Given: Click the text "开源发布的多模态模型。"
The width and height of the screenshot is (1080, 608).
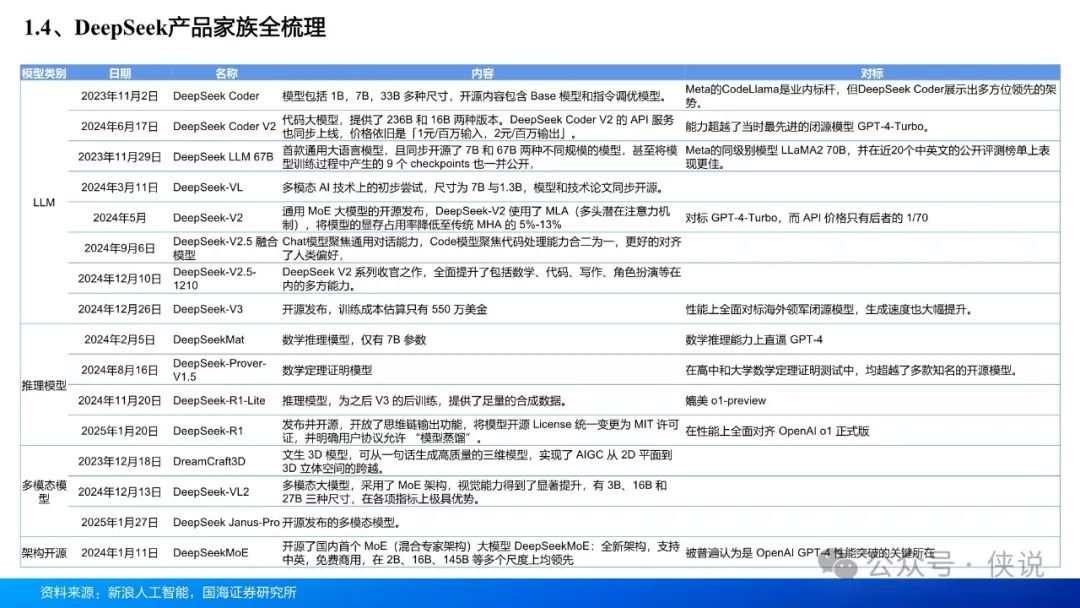Looking at the screenshot, I should (341, 522).
